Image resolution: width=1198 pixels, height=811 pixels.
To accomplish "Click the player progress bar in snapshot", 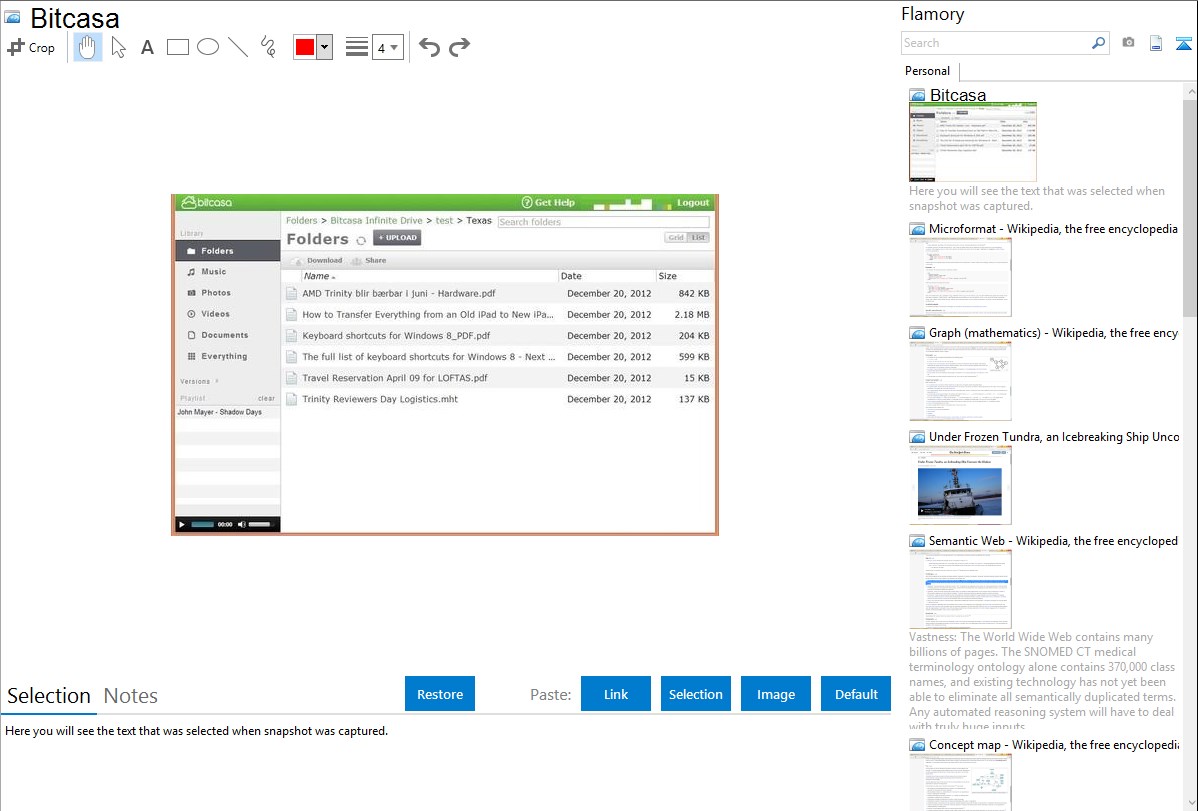I will pos(202,524).
